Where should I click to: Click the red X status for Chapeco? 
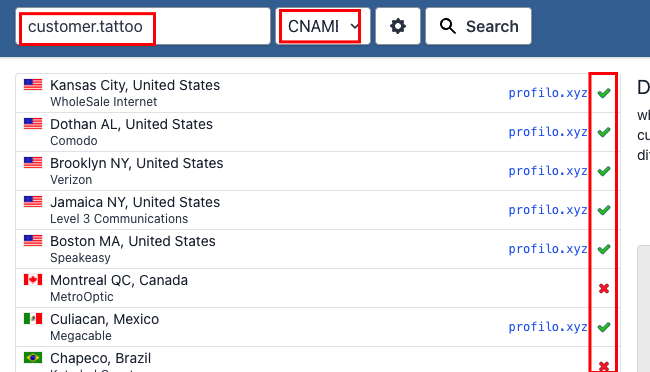(604, 366)
